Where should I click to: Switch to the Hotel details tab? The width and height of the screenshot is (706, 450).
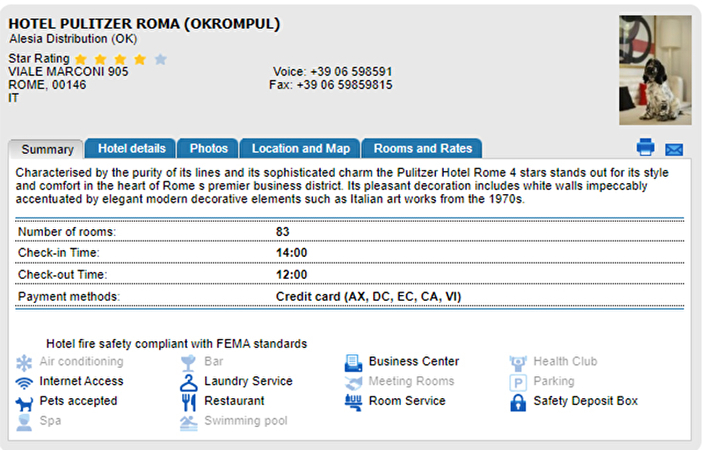click(132, 148)
